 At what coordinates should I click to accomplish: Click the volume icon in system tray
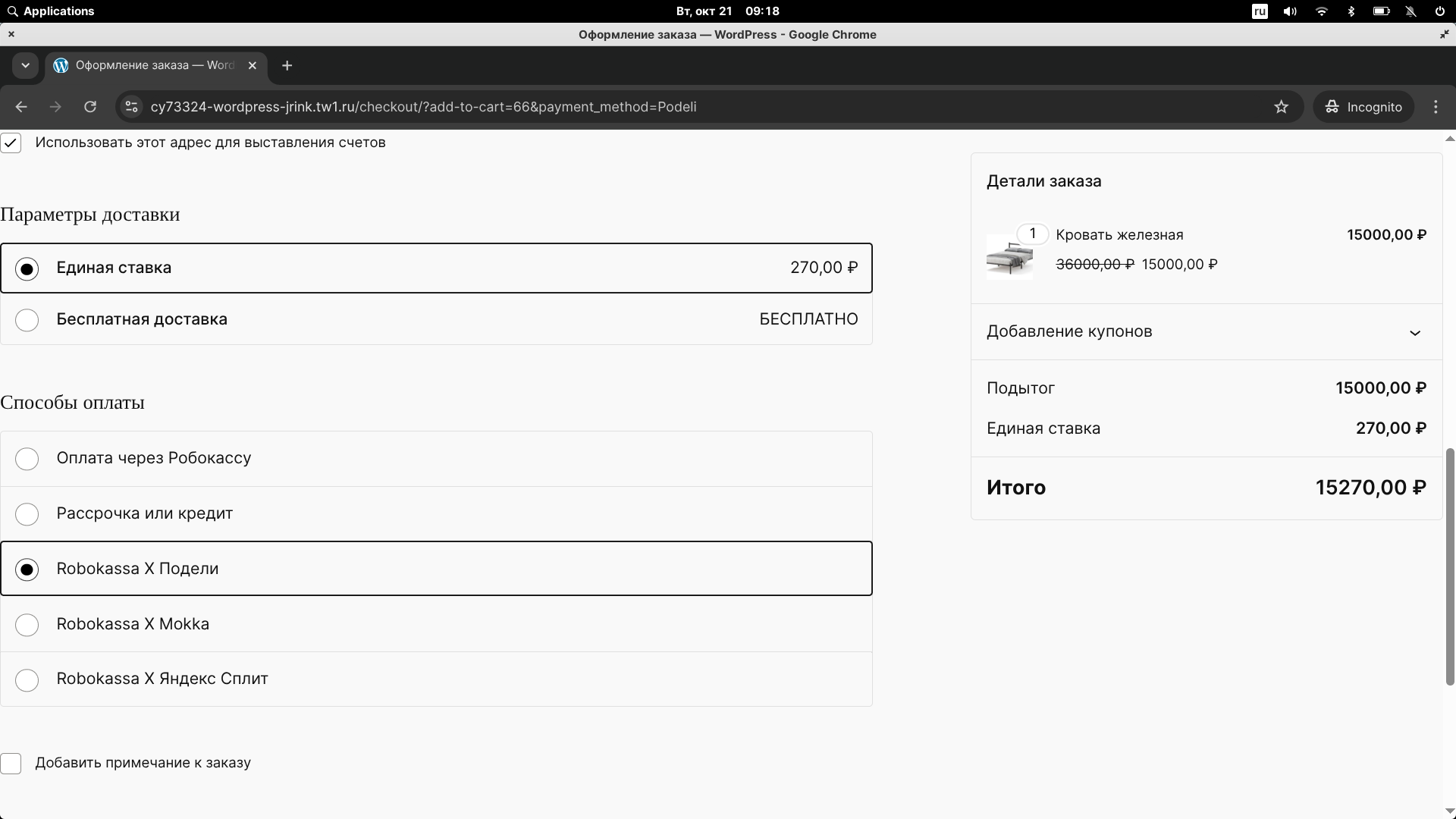[x=1289, y=11]
